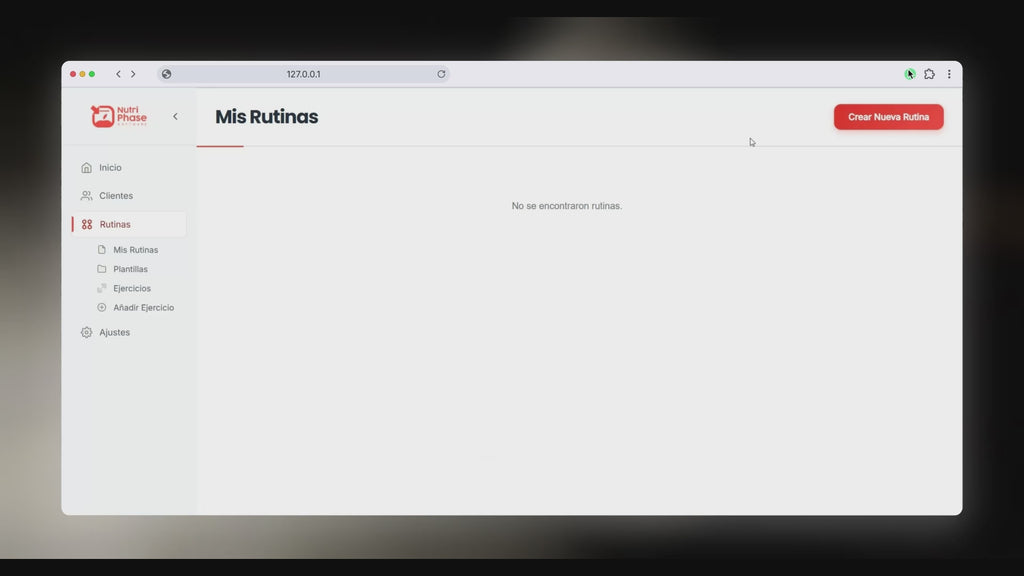Image resolution: width=1024 pixels, height=576 pixels.
Task: Collapse the Rutinas sidebar section
Action: (115, 224)
